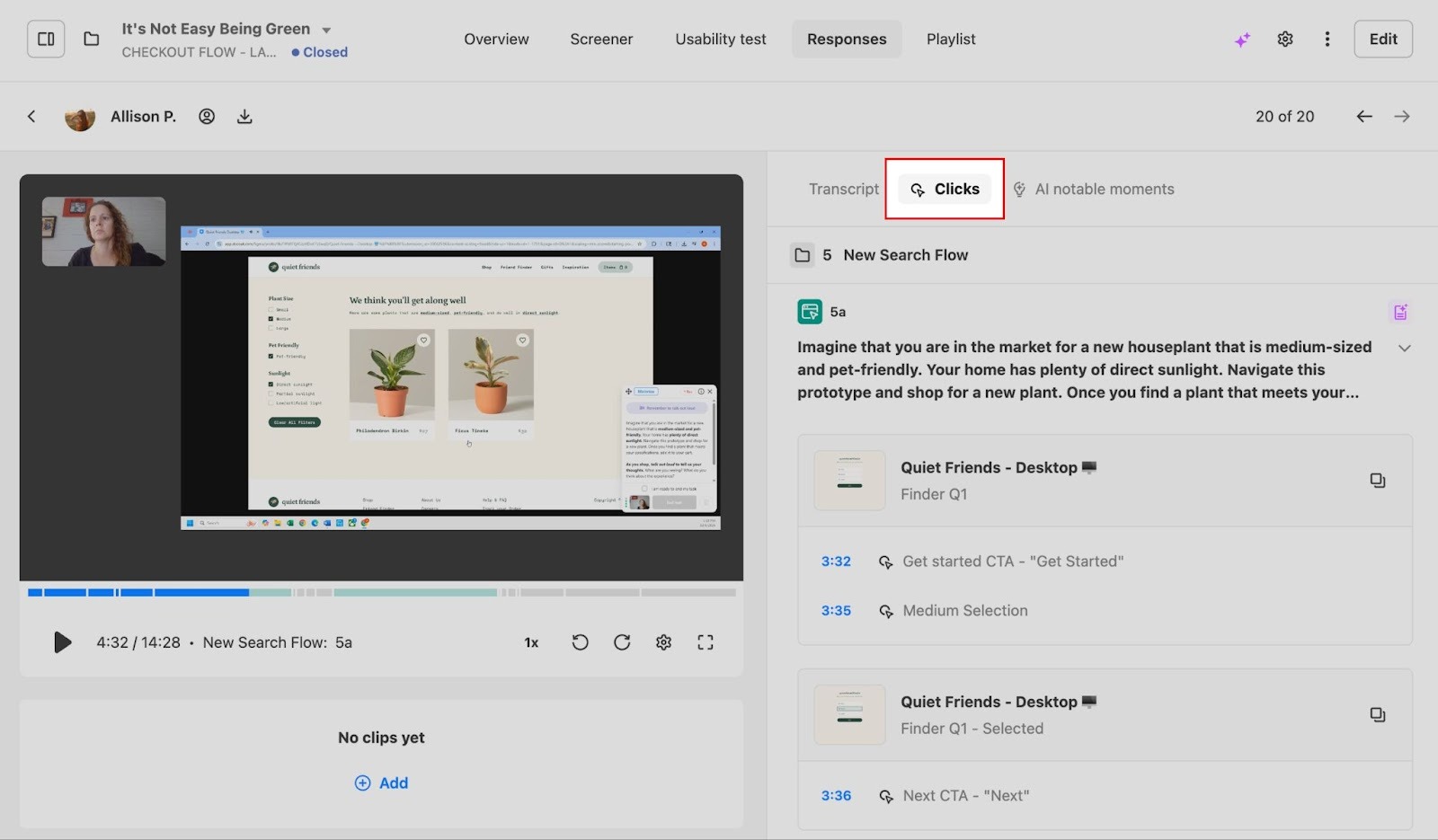Seek within the video progress bar
This screenshot has height=840, width=1438.
pos(381,593)
